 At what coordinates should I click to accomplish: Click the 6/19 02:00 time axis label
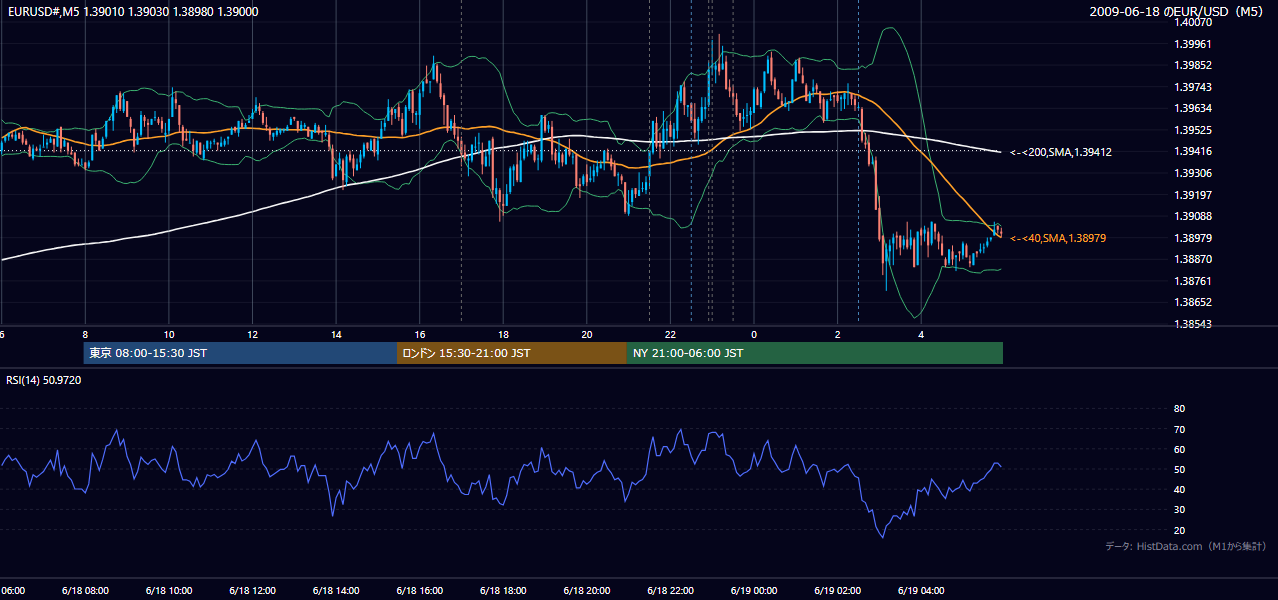(837, 590)
